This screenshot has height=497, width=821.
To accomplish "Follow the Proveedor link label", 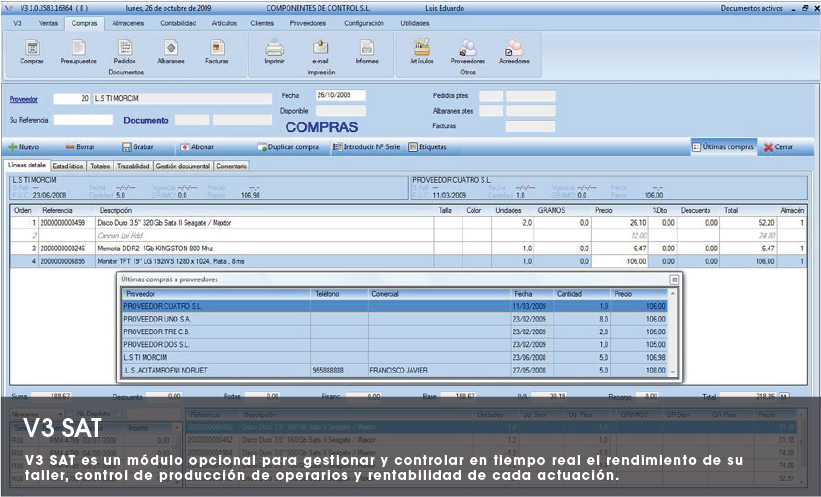I will 22,99.
